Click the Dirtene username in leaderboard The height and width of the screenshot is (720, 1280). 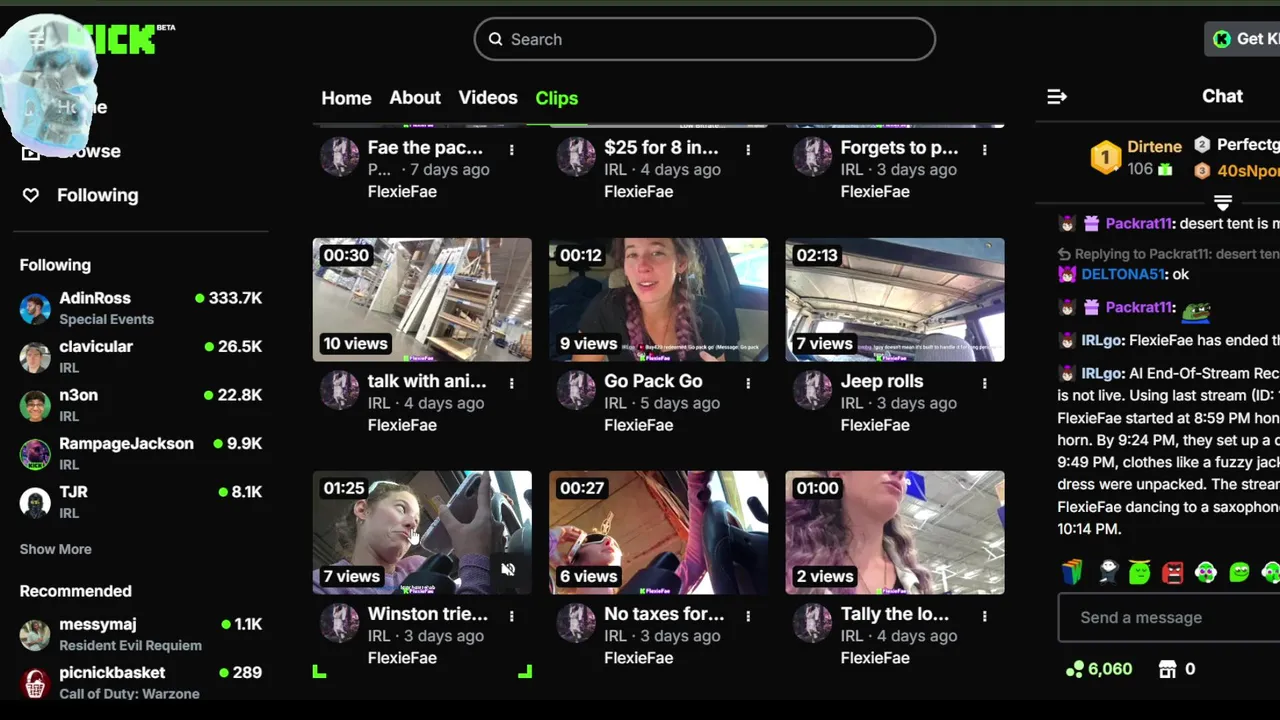pyautogui.click(x=1154, y=146)
